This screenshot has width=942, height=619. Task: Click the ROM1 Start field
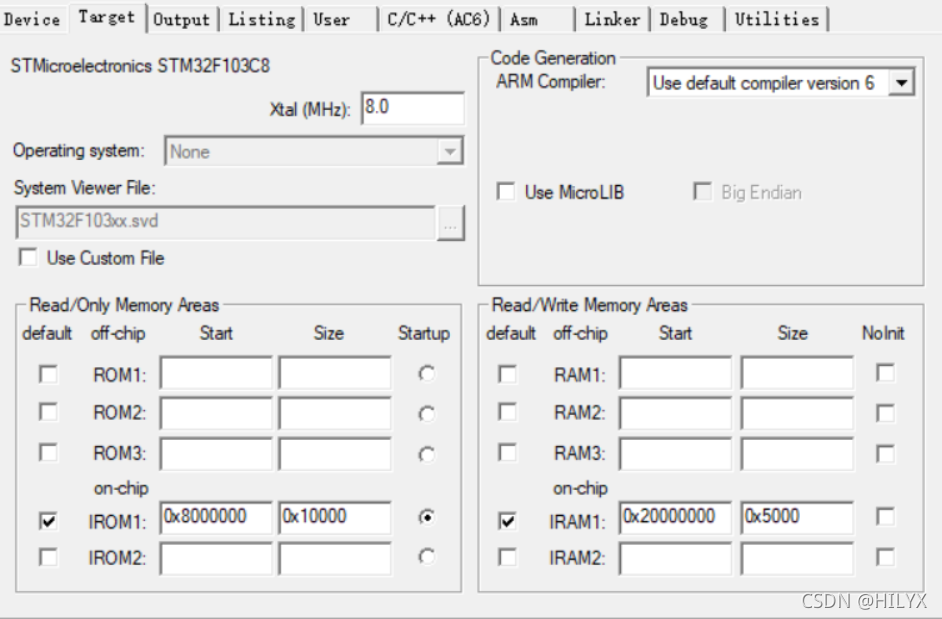point(216,374)
